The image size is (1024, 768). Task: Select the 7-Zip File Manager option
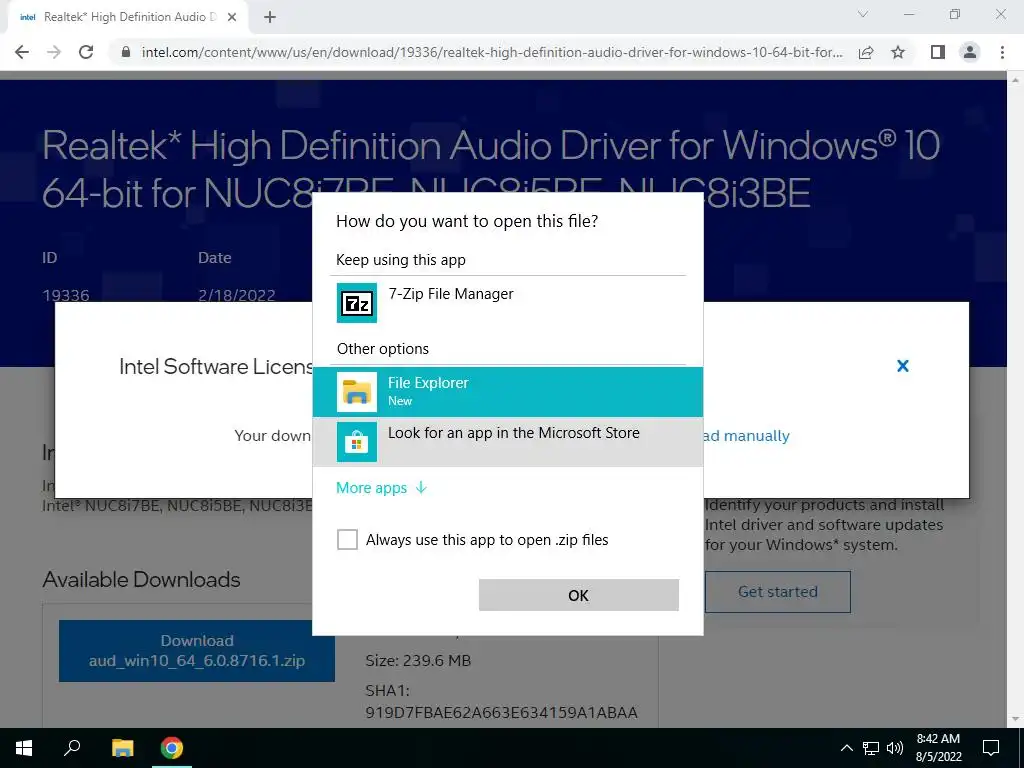click(508, 302)
